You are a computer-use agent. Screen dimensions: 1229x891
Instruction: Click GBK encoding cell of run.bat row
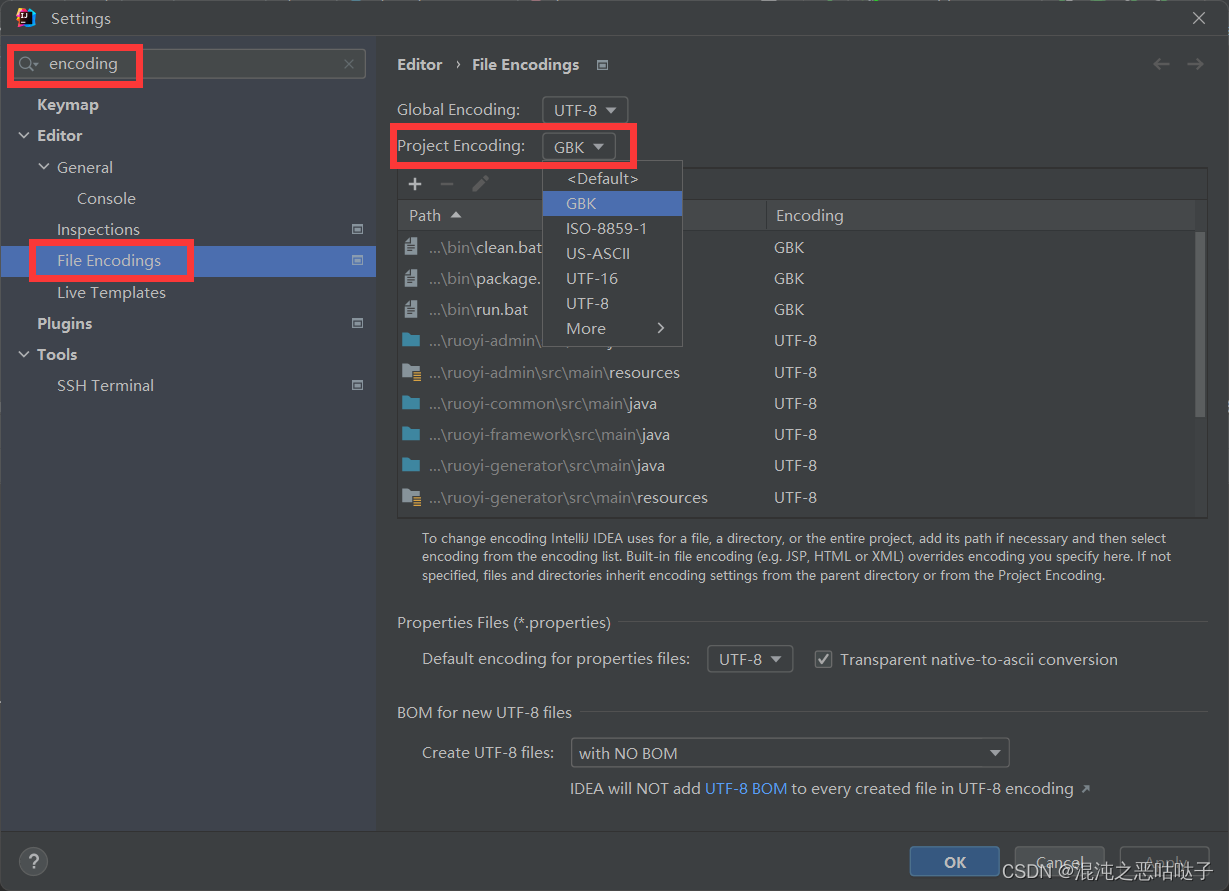pyautogui.click(x=789, y=309)
